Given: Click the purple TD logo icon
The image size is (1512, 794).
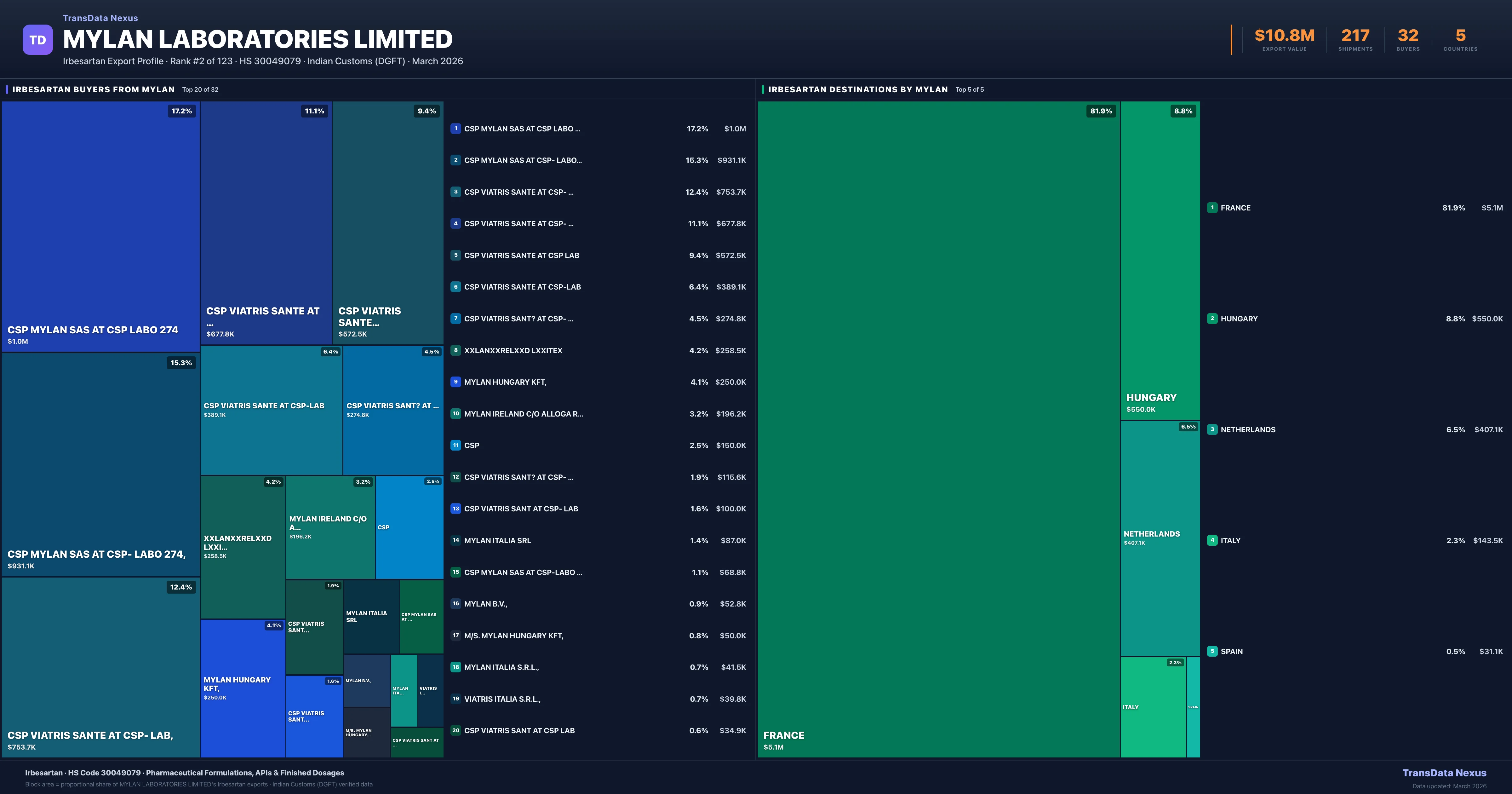Looking at the screenshot, I should pos(37,40).
